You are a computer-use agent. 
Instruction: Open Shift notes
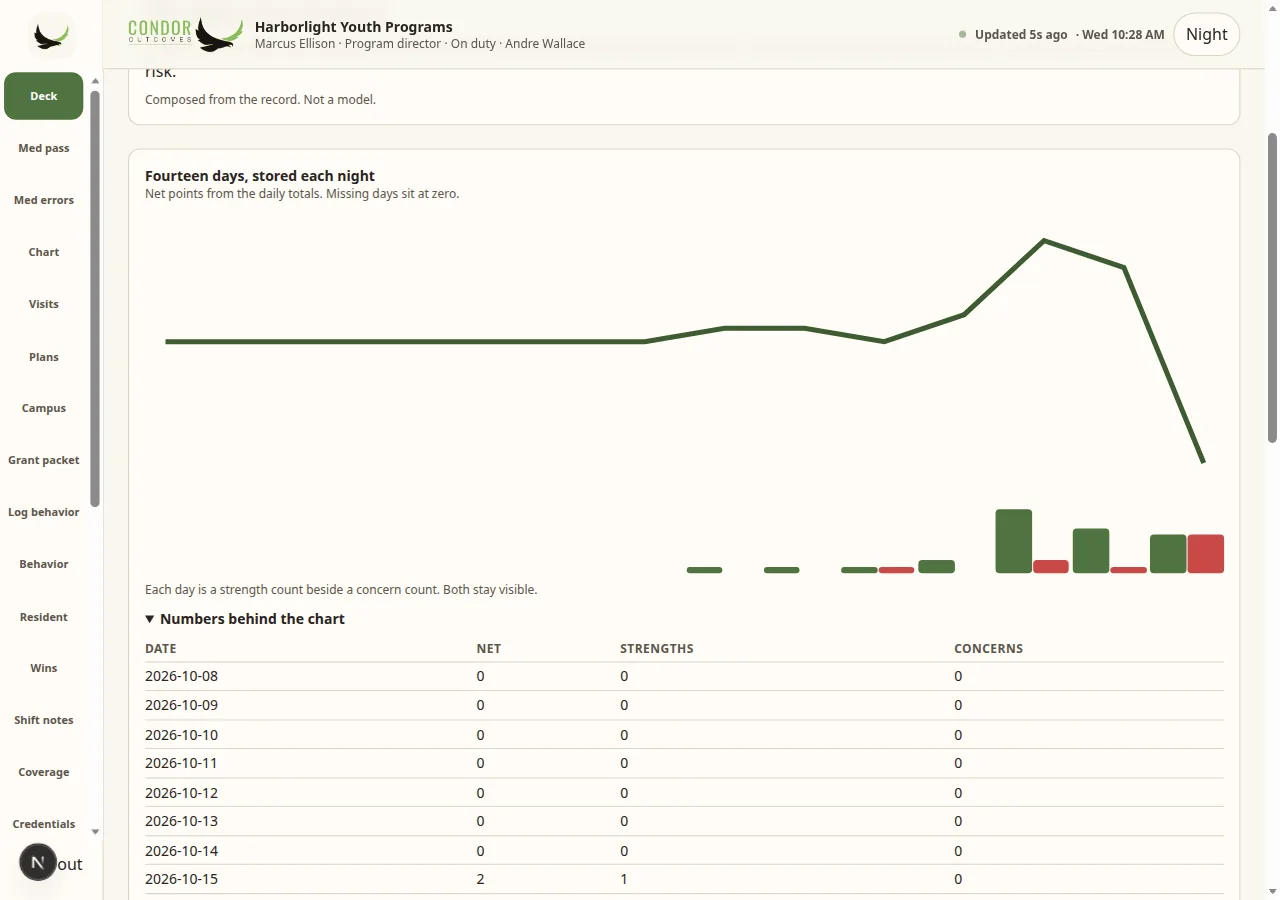(44, 720)
